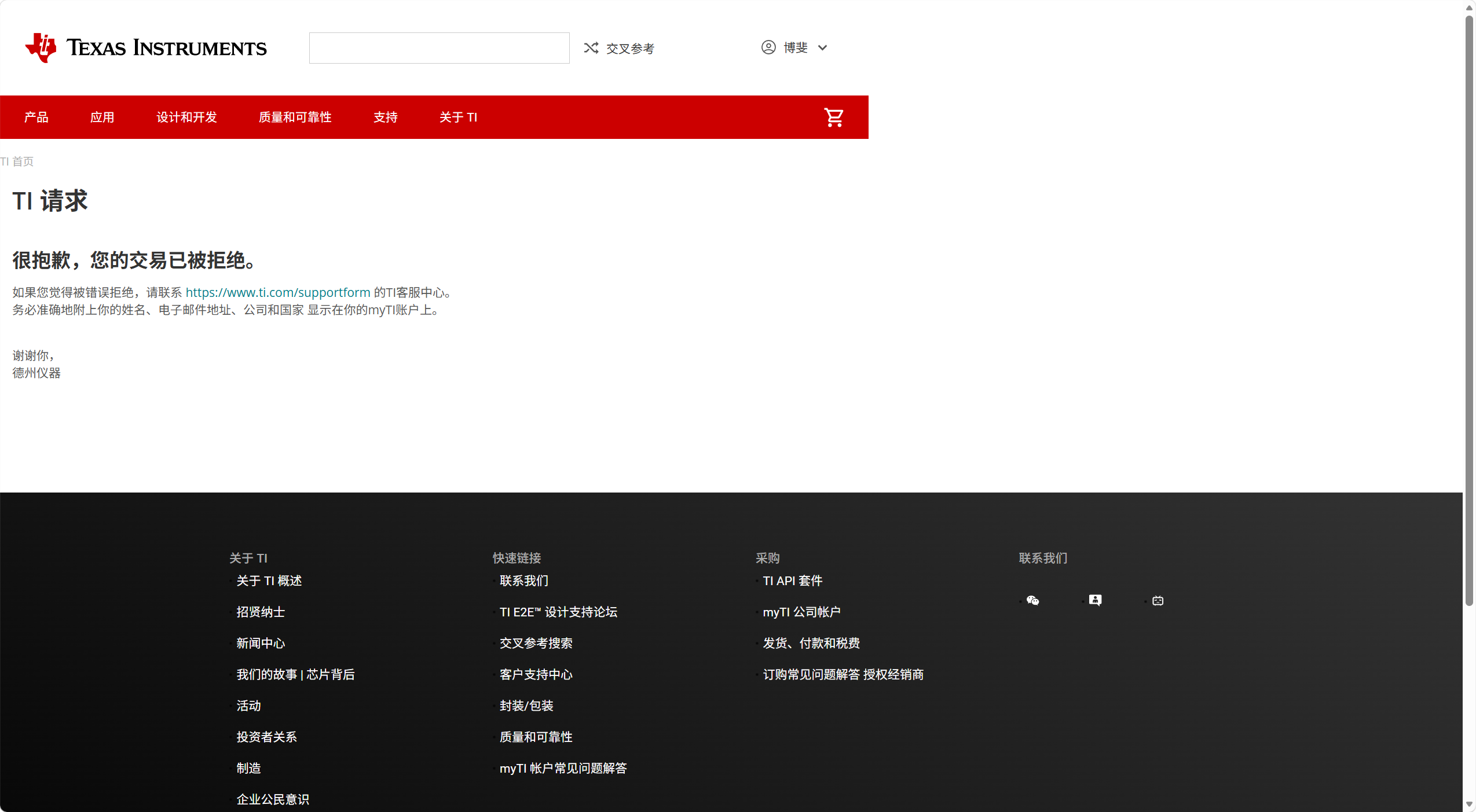Open 招贤纳士 footer link
The height and width of the screenshot is (812, 1476).
click(x=261, y=612)
